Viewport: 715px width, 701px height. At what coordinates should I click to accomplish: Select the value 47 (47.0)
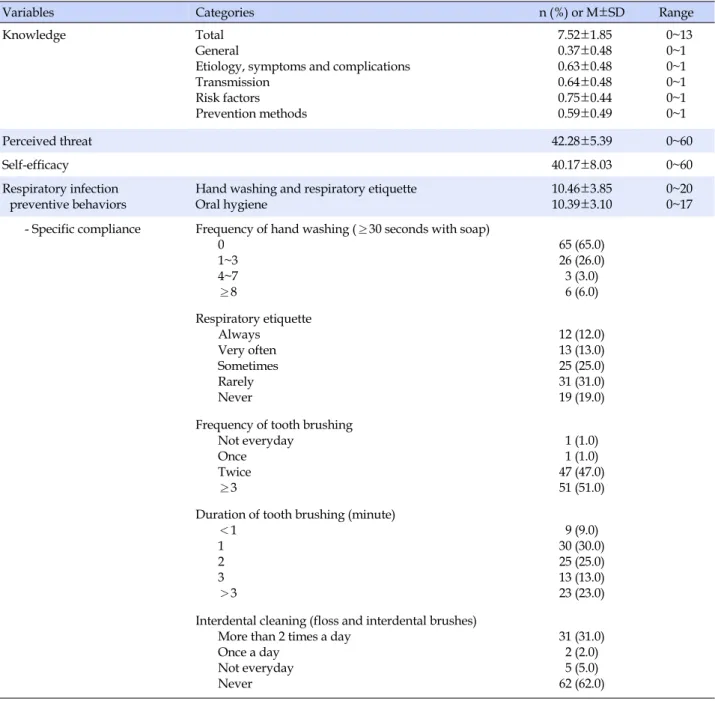point(581,472)
